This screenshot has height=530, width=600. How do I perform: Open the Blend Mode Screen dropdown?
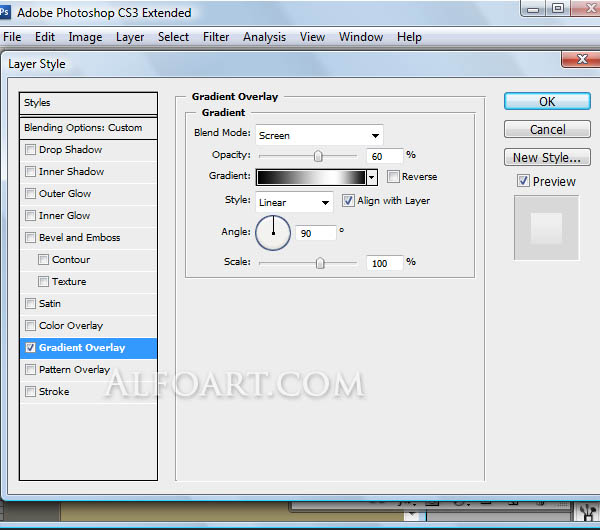[319, 135]
